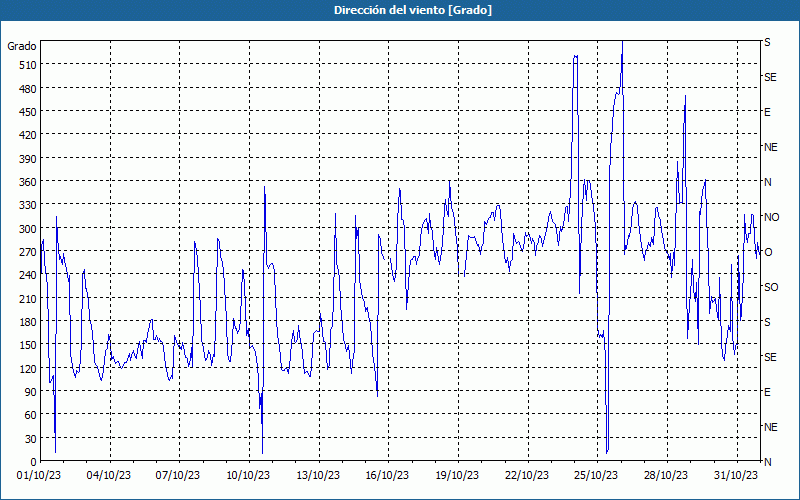The image size is (800, 500).
Task: Click the 13/10/23 date label
Action: click(x=318, y=476)
